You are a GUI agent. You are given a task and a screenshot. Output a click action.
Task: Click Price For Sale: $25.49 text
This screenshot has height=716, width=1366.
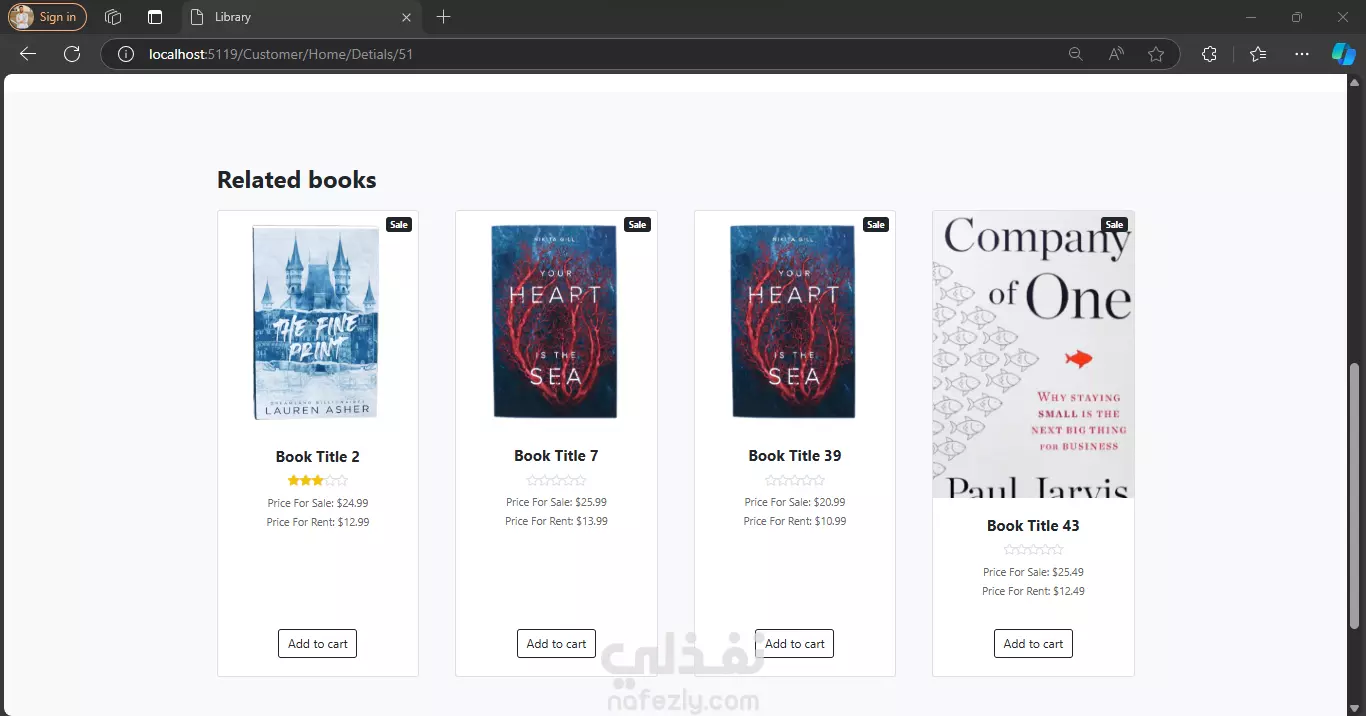tap(1033, 572)
